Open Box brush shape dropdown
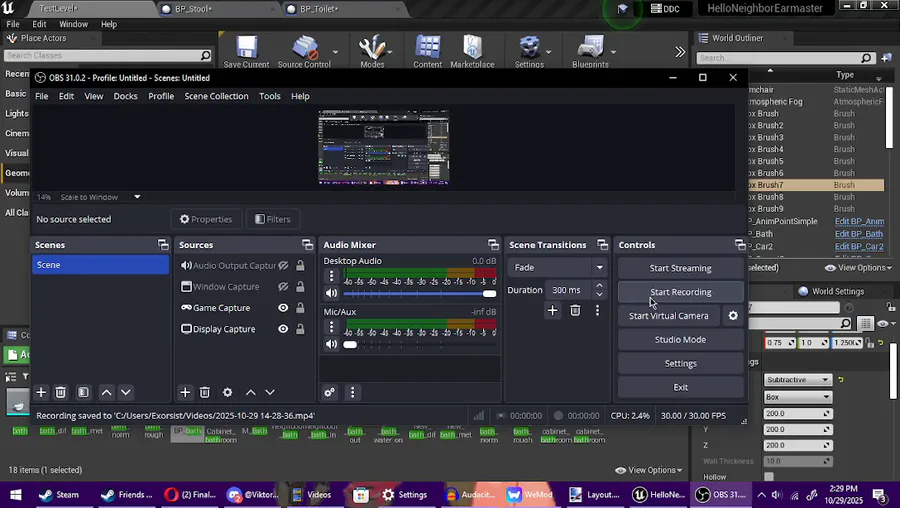This screenshot has height=508, width=900. 798,397
